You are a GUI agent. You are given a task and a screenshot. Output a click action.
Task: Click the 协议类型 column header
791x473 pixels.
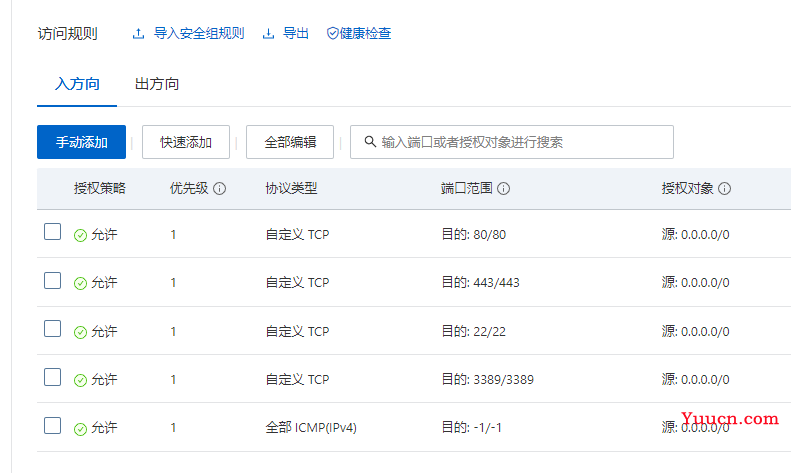pos(291,189)
